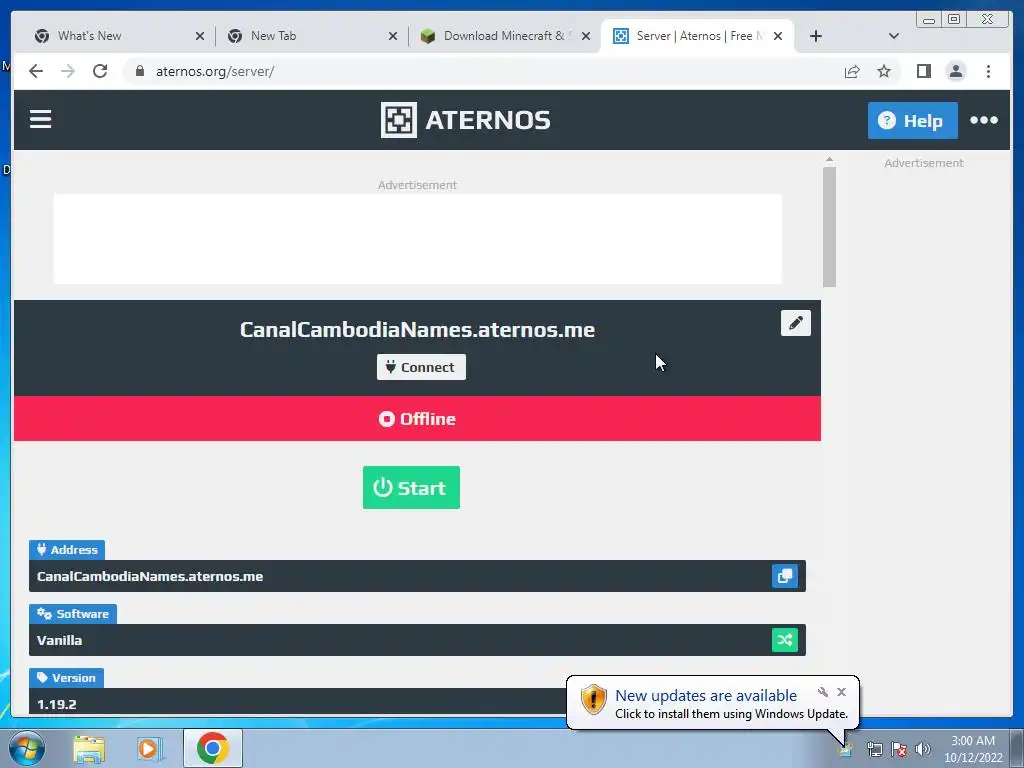1024x768 pixels.
Task: Click the scrollbar up arrow
Action: (829, 159)
